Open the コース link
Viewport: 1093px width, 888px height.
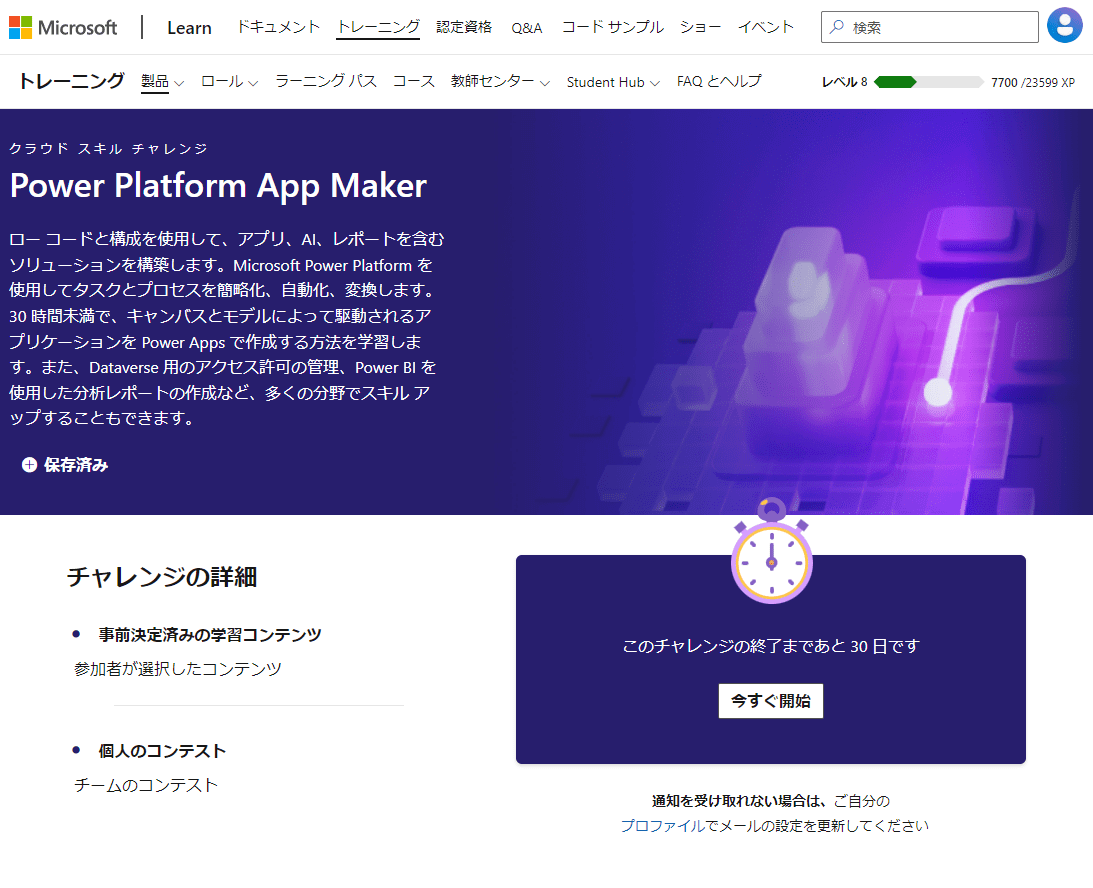point(414,82)
